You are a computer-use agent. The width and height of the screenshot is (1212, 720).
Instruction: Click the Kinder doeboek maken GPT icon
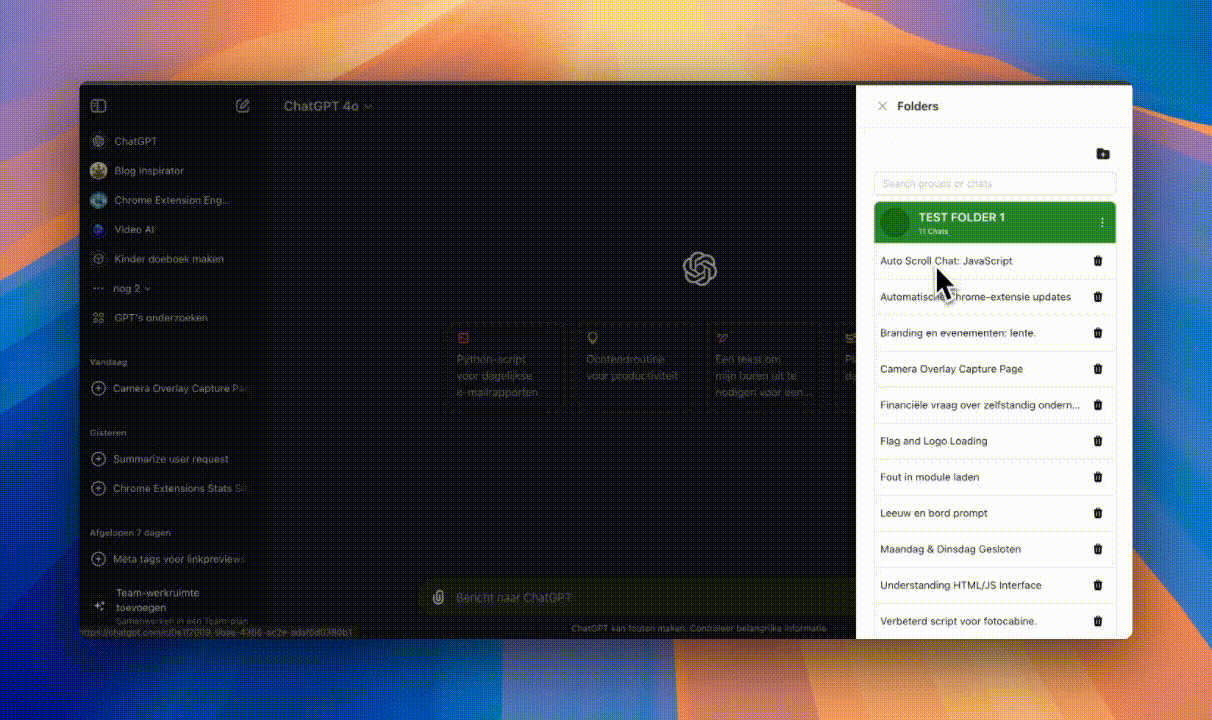pyautogui.click(x=98, y=258)
